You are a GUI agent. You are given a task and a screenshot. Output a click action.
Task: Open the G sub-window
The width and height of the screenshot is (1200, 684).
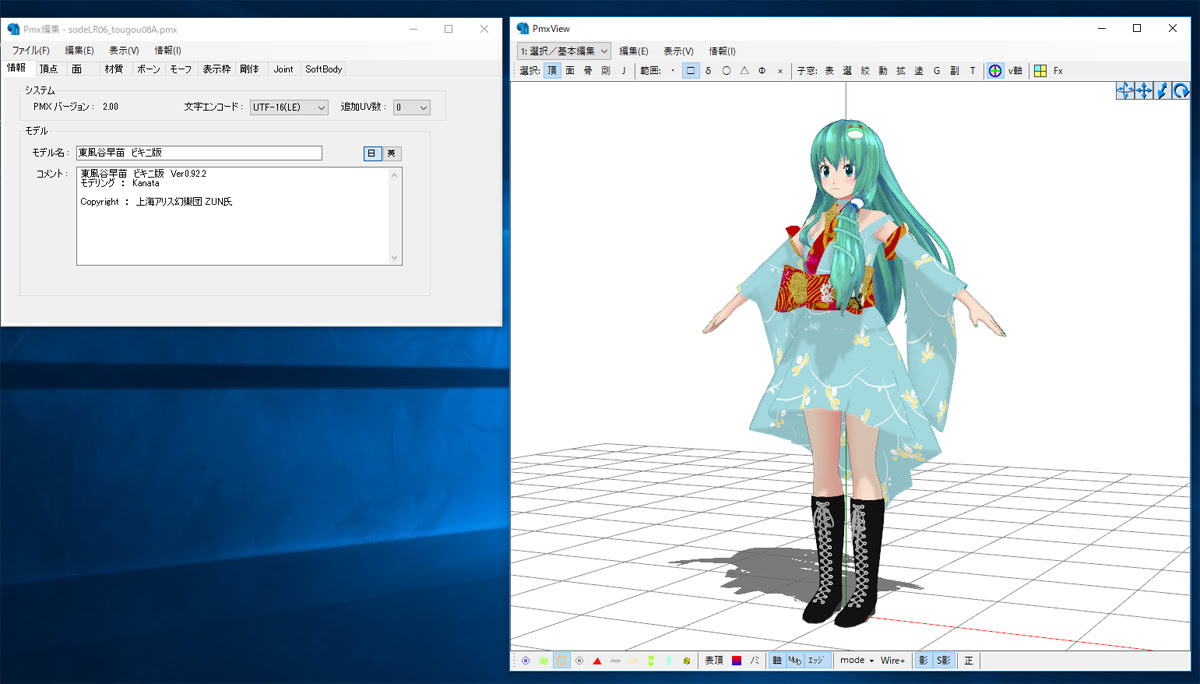click(937, 71)
